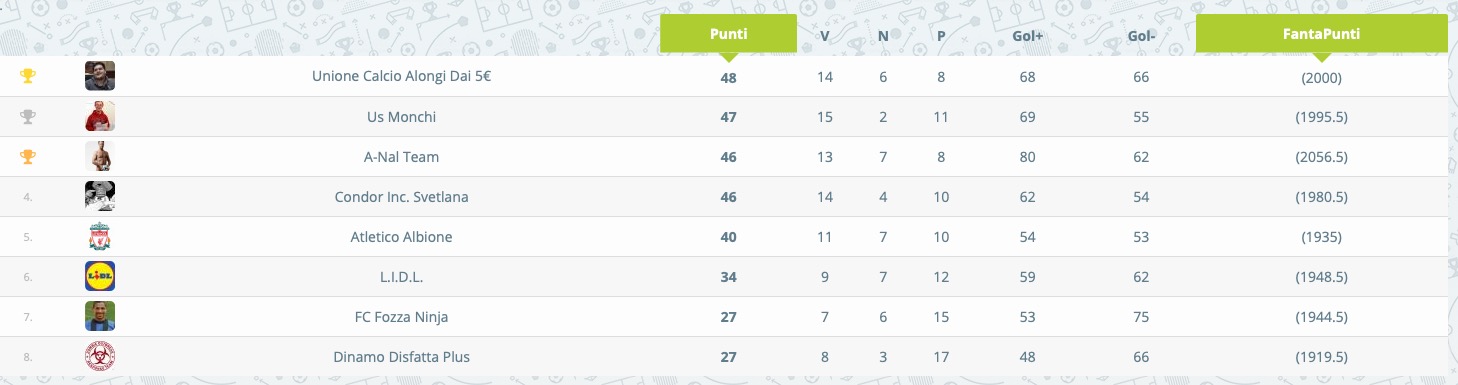
Task: Click the V wins column header
Action: [x=825, y=35]
